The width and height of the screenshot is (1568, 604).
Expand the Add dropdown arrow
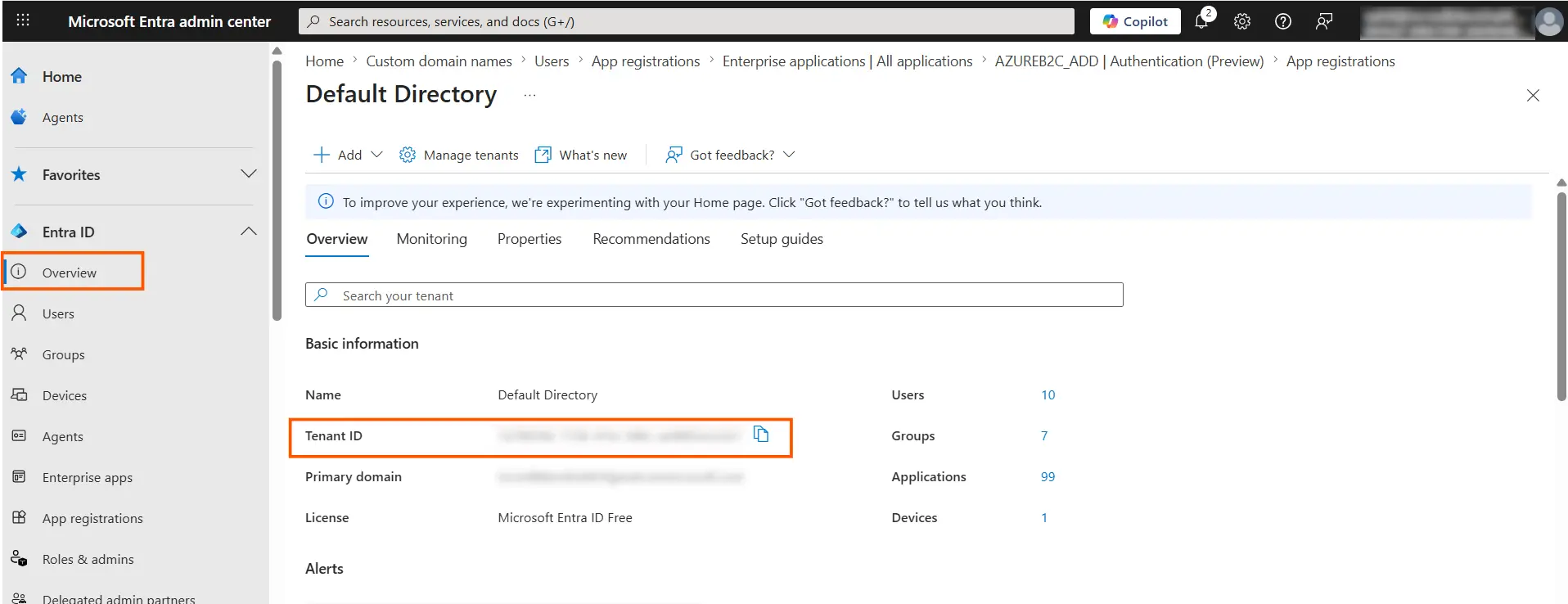pyautogui.click(x=376, y=155)
